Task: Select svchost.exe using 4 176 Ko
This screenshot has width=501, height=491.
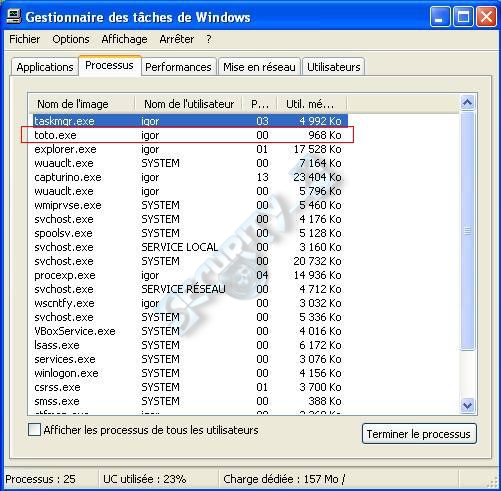Action: (x=190, y=219)
